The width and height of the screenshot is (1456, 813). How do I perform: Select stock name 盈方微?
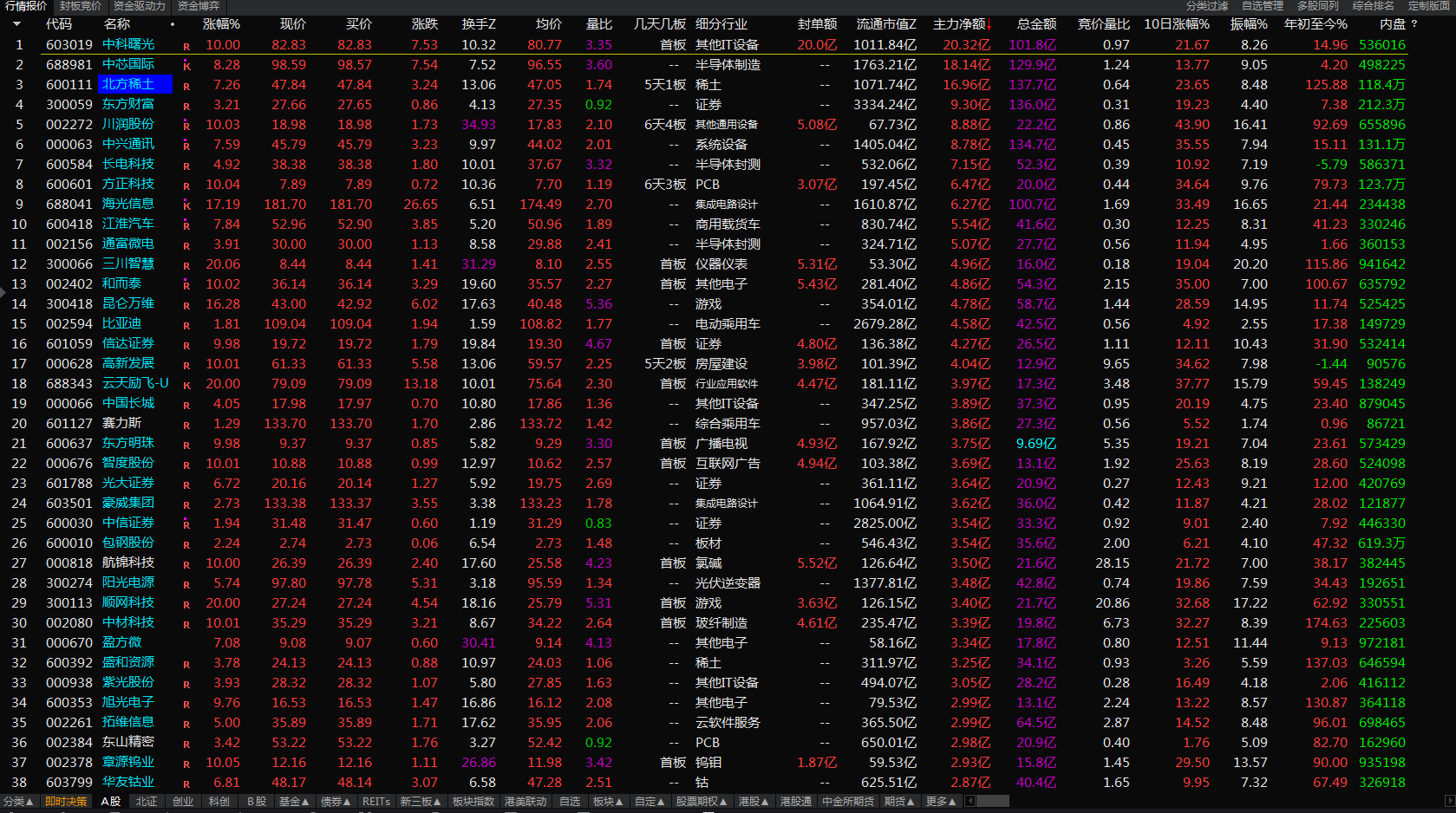(x=121, y=642)
